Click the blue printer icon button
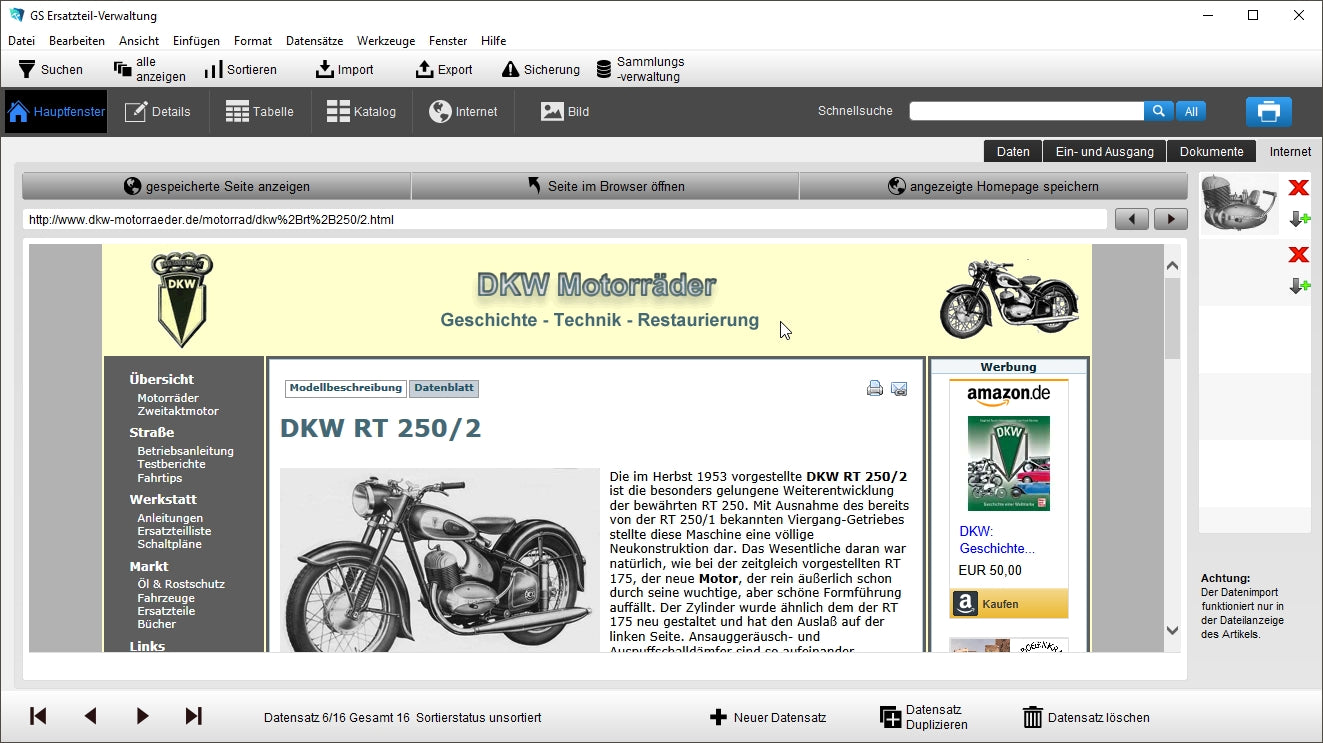Screen dimensions: 1323x743 click(x=1268, y=112)
